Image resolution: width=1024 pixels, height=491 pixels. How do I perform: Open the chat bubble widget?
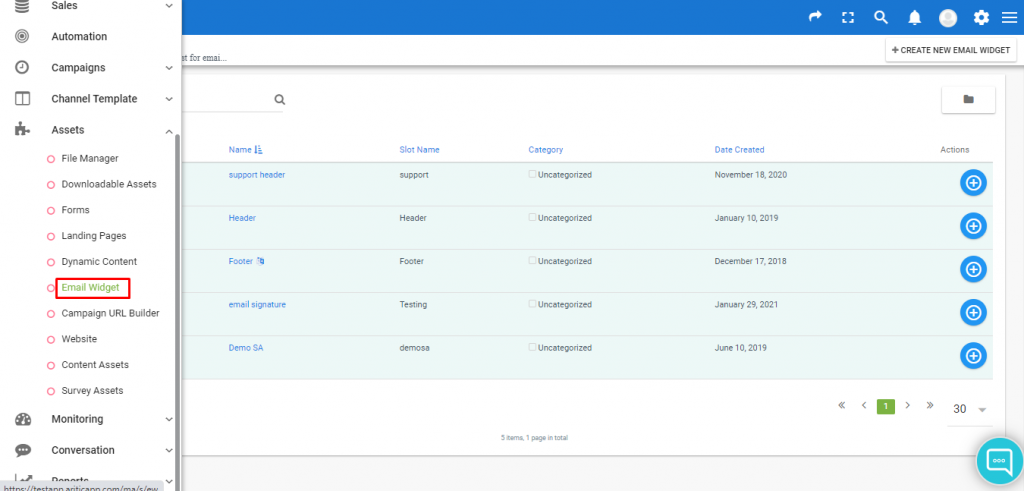coord(999,460)
